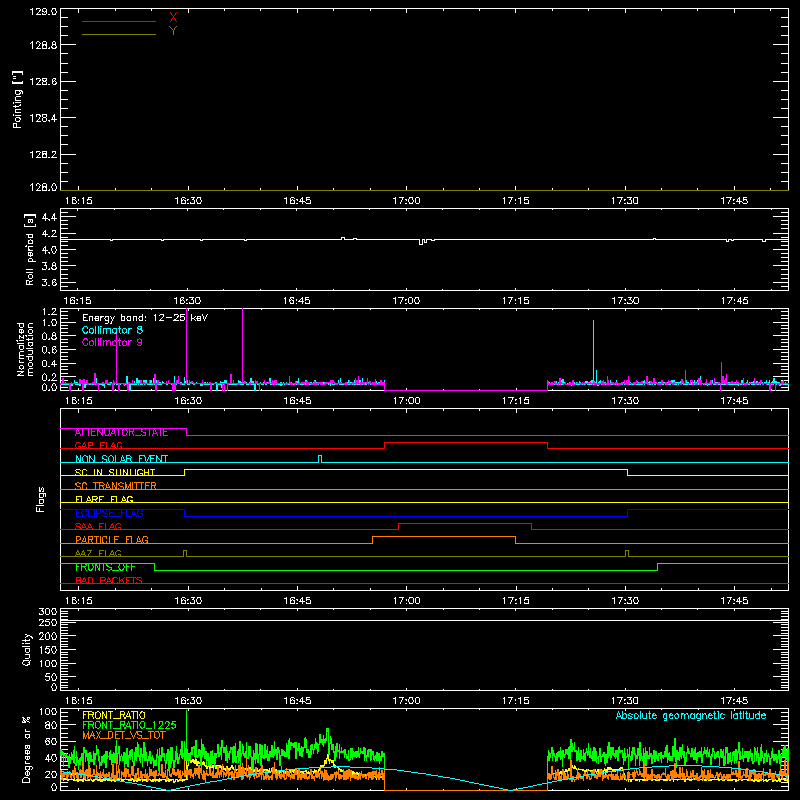Click the 'Quality' axis title

point(27,649)
